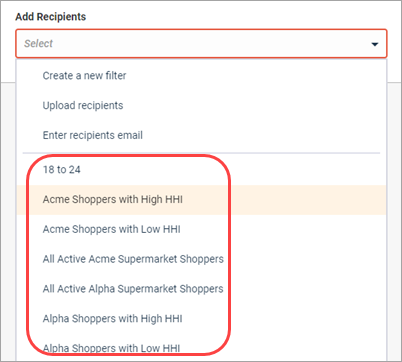Viewport: 402px width, 362px height.
Task: Click the dropdown caret arrow
Action: pos(375,44)
